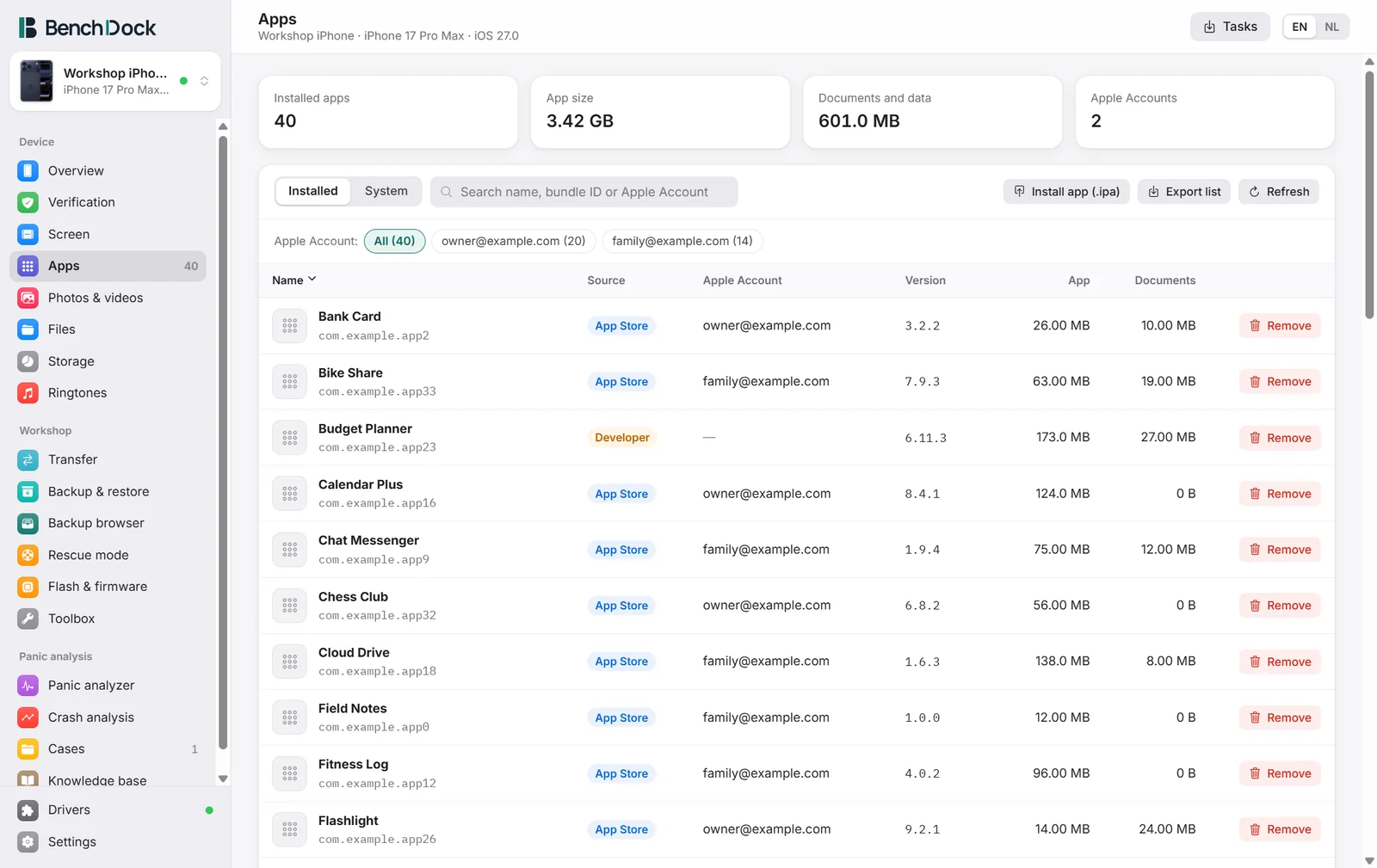Filter apps by owner@example.com (20)
This screenshot has height=868, width=1377.
[x=513, y=241]
